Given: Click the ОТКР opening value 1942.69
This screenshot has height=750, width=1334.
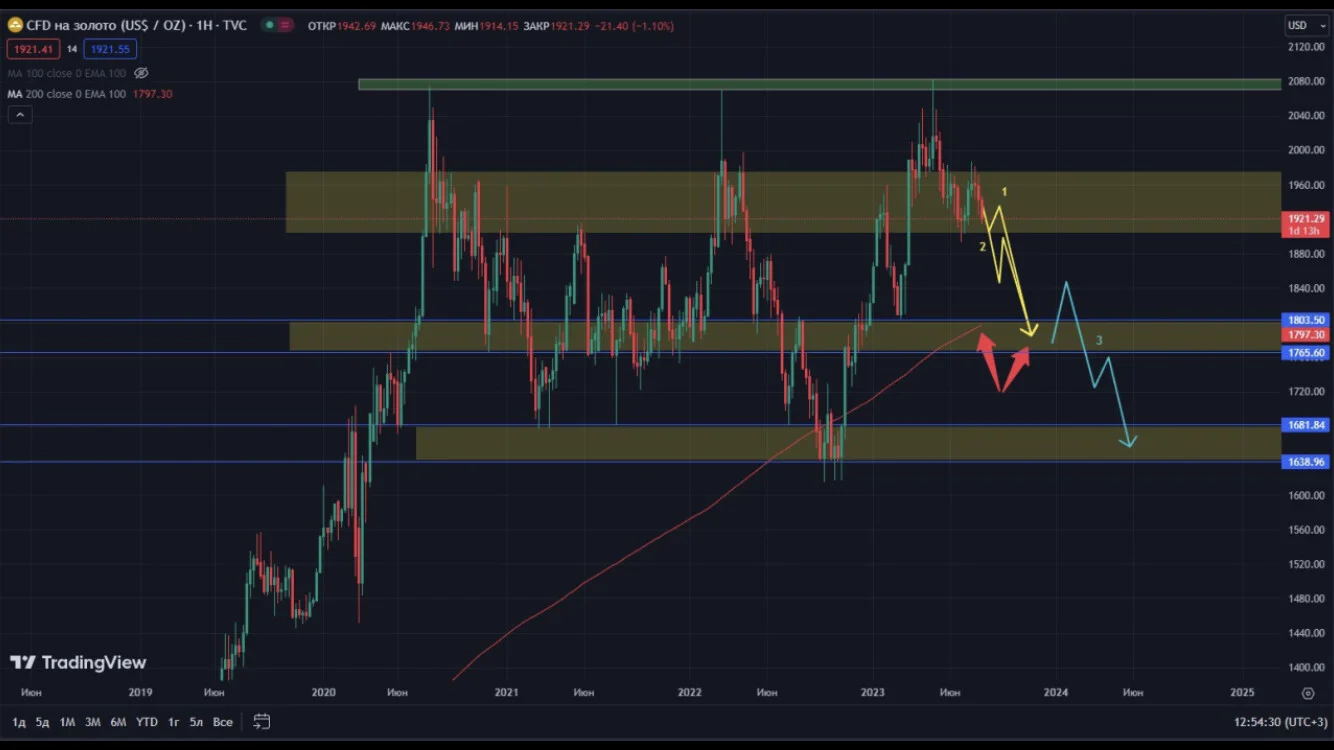Looking at the screenshot, I should (357, 25).
